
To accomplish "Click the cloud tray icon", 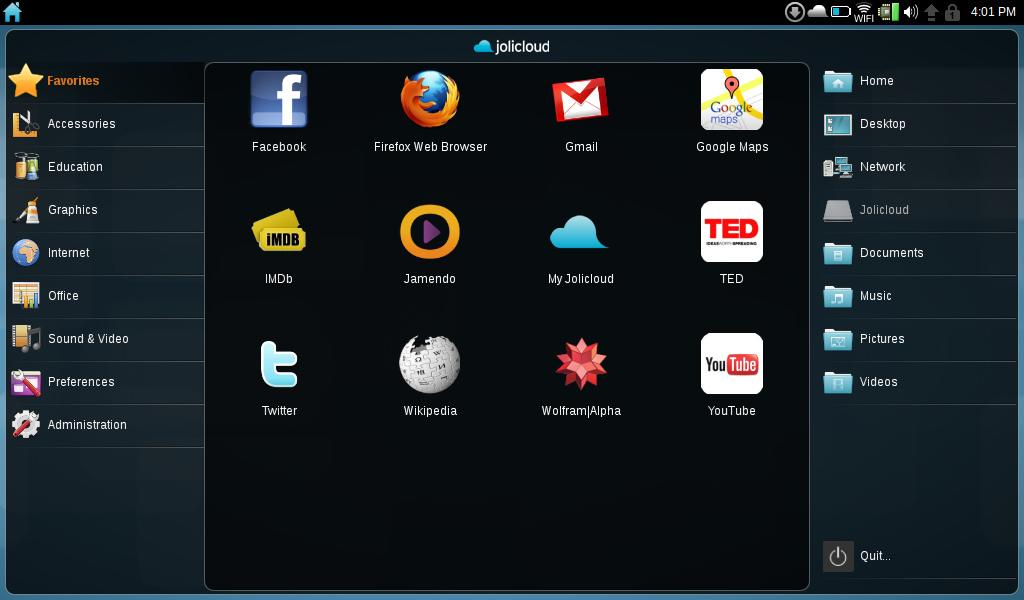I will pos(817,11).
